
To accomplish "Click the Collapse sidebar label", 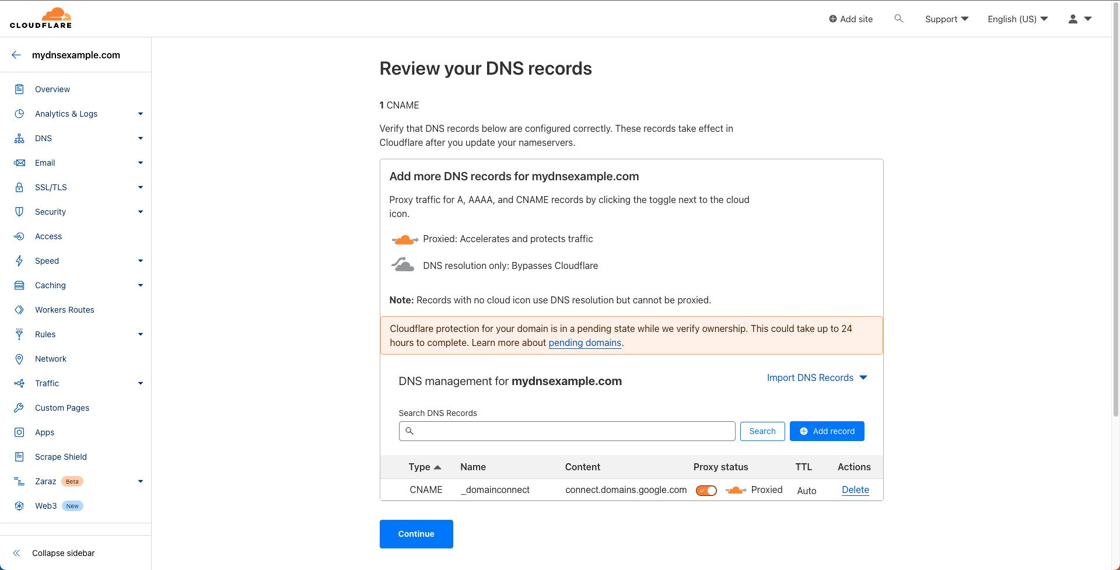I will (63, 553).
